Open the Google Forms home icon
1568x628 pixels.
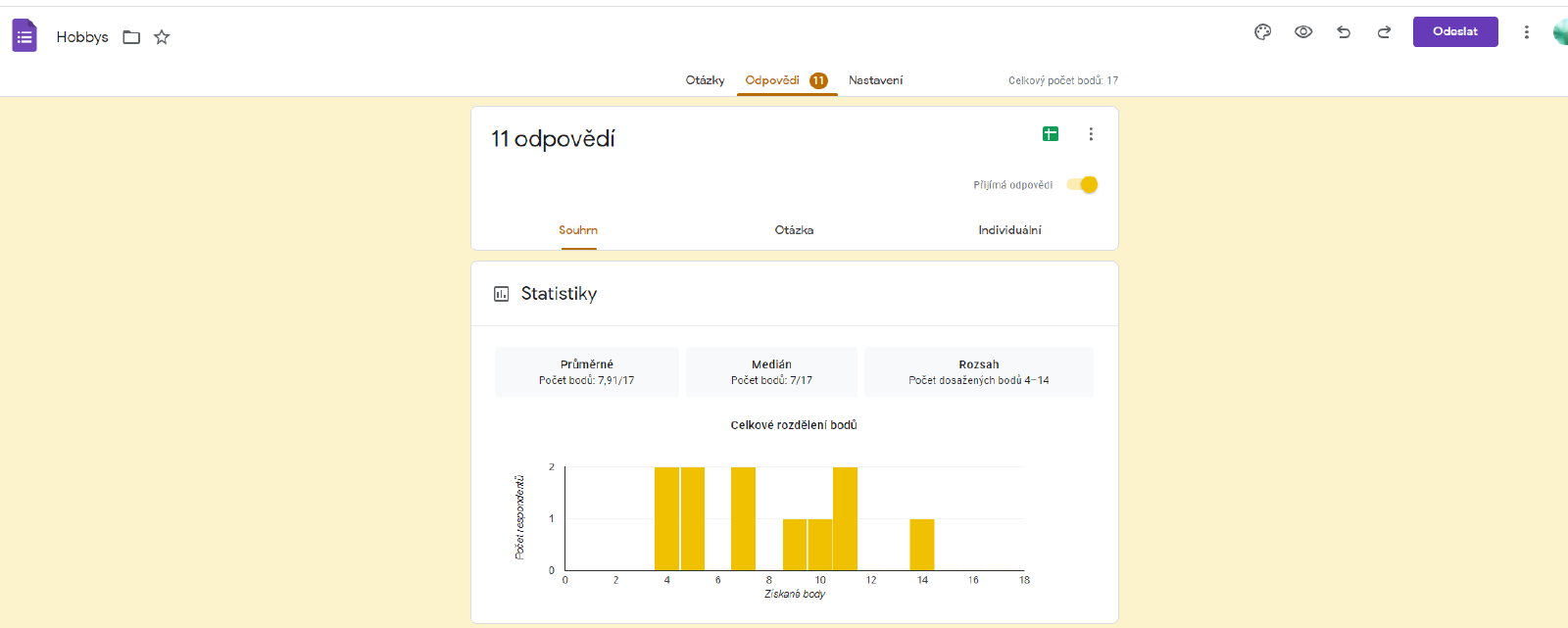(24, 36)
